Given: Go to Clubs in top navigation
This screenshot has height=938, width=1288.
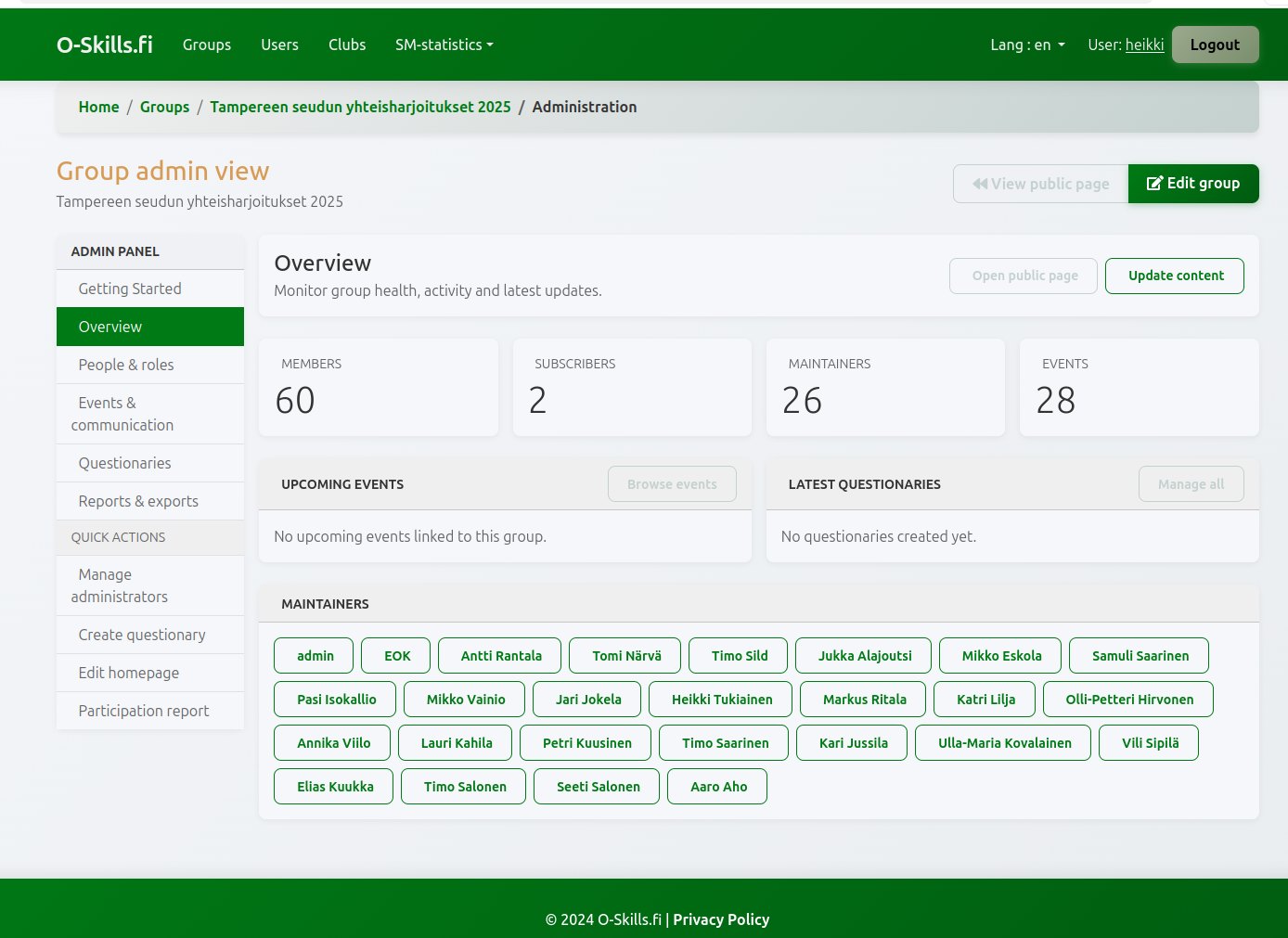Looking at the screenshot, I should 347,45.
